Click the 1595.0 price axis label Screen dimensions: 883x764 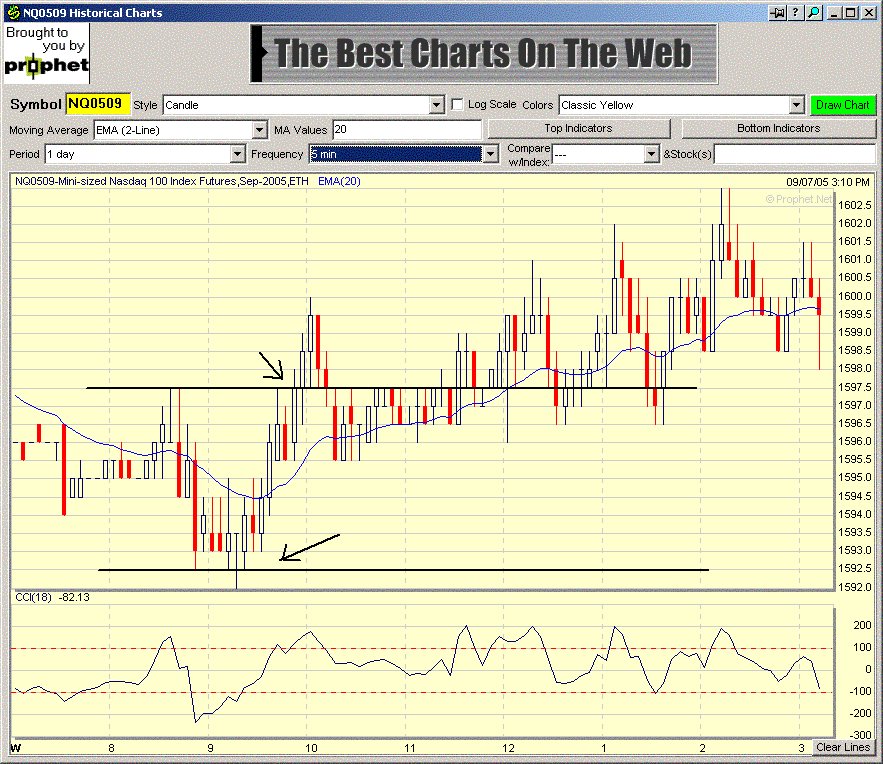855,477
